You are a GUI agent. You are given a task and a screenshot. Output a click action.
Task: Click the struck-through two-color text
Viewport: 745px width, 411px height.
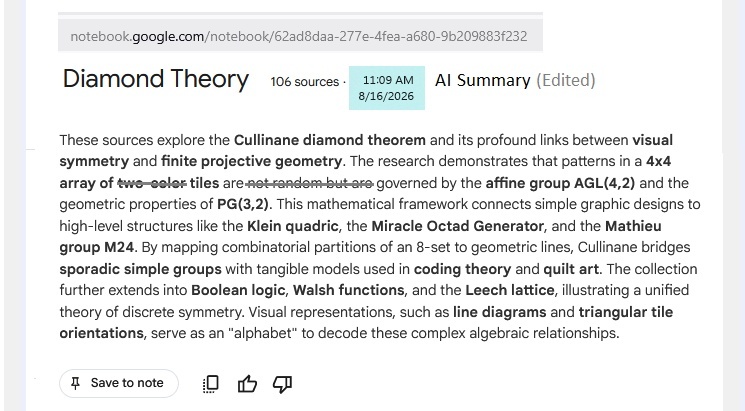152,183
